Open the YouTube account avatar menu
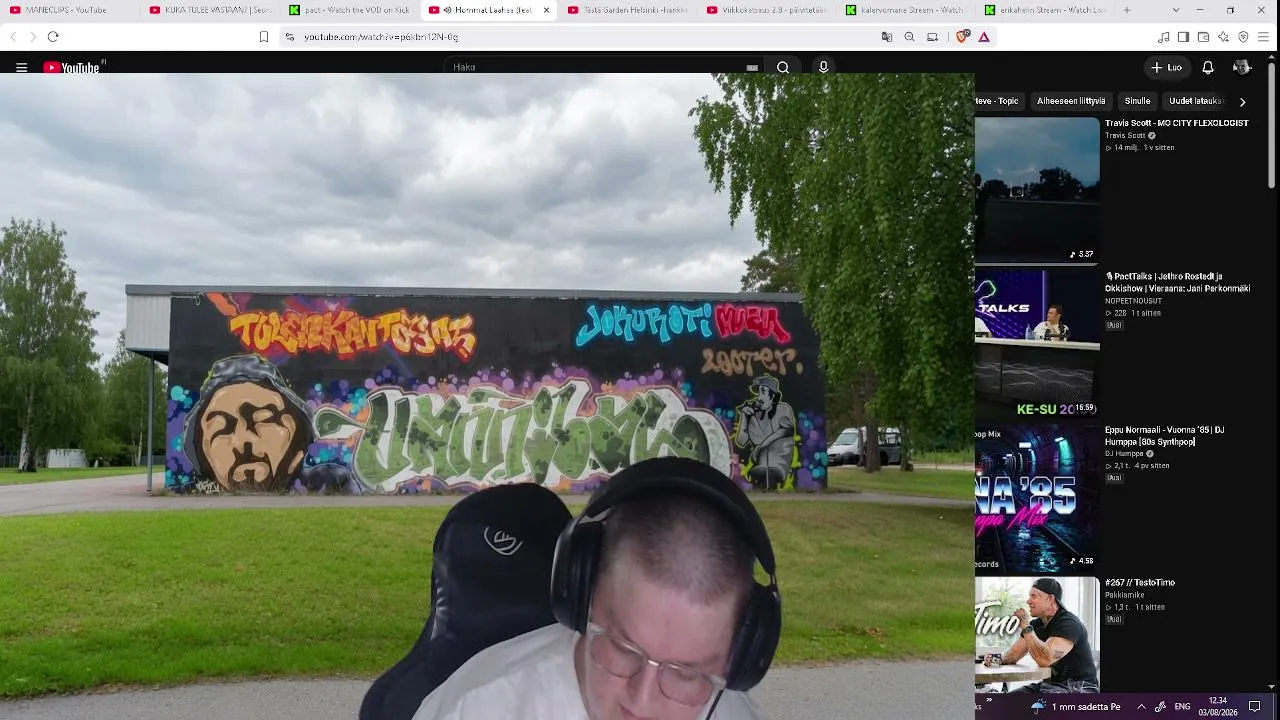The image size is (1280, 720). 1242,68
